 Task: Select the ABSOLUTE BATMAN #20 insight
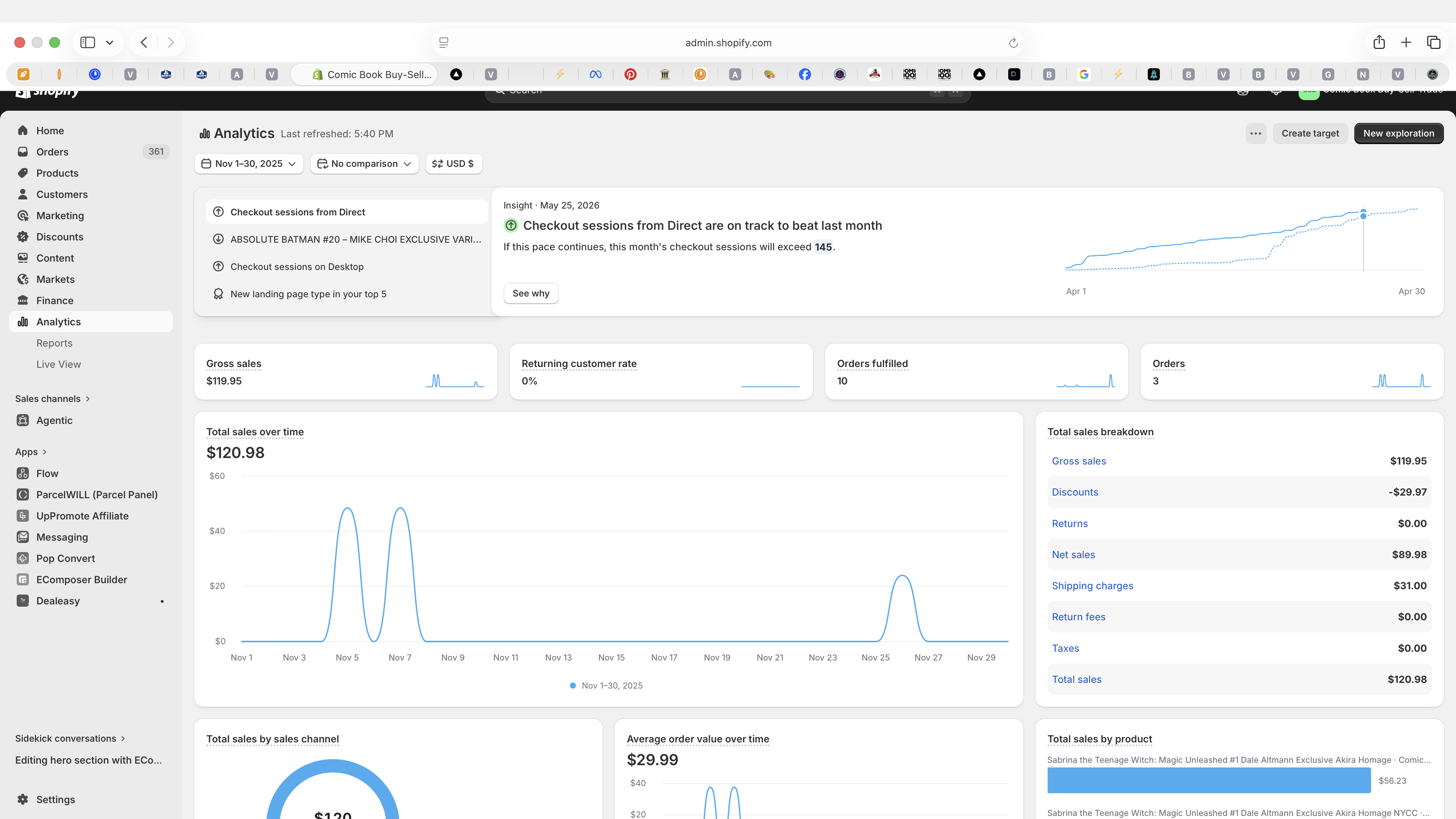click(x=347, y=239)
